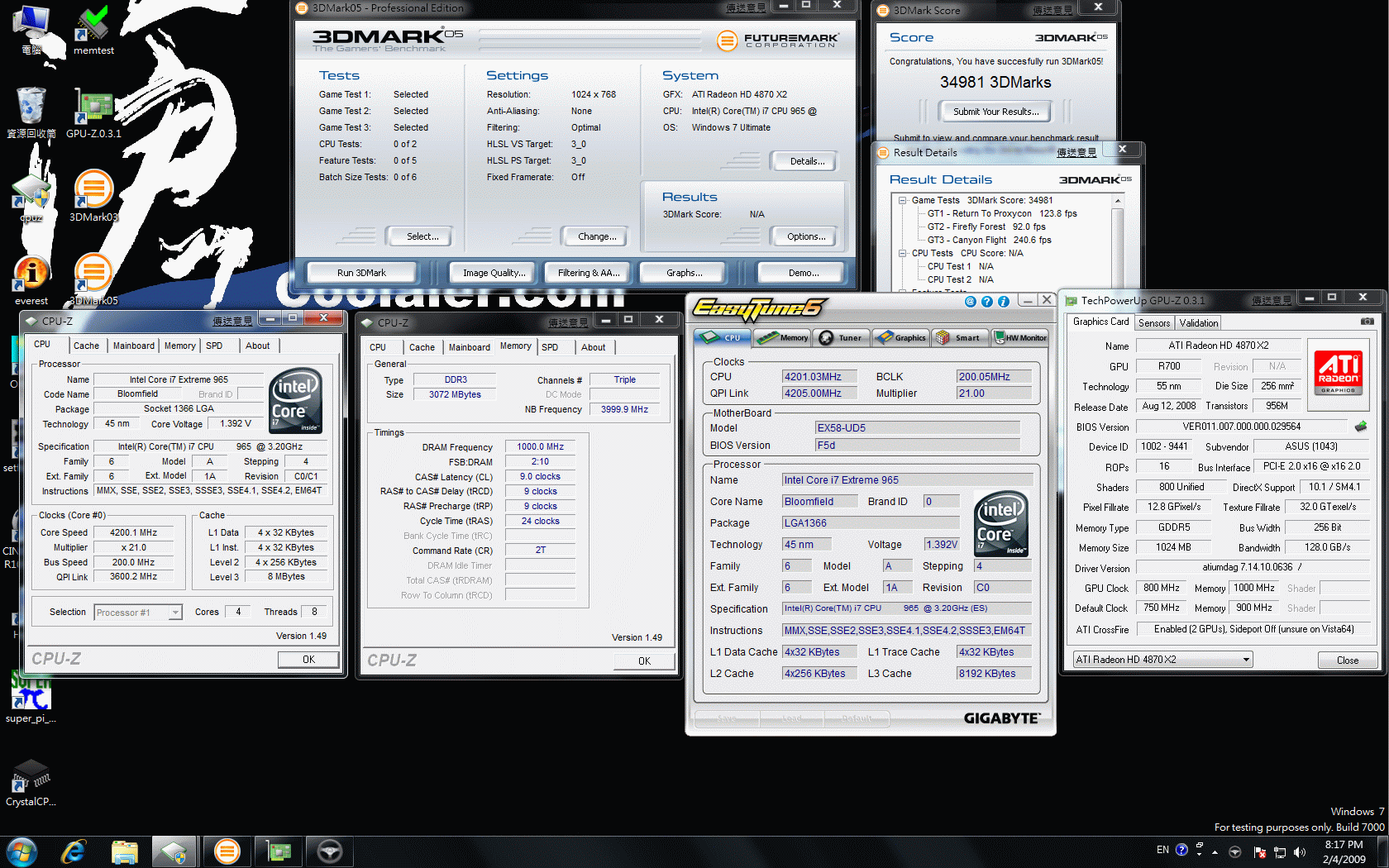Click OK in the left CPU-Z window

[x=308, y=659]
